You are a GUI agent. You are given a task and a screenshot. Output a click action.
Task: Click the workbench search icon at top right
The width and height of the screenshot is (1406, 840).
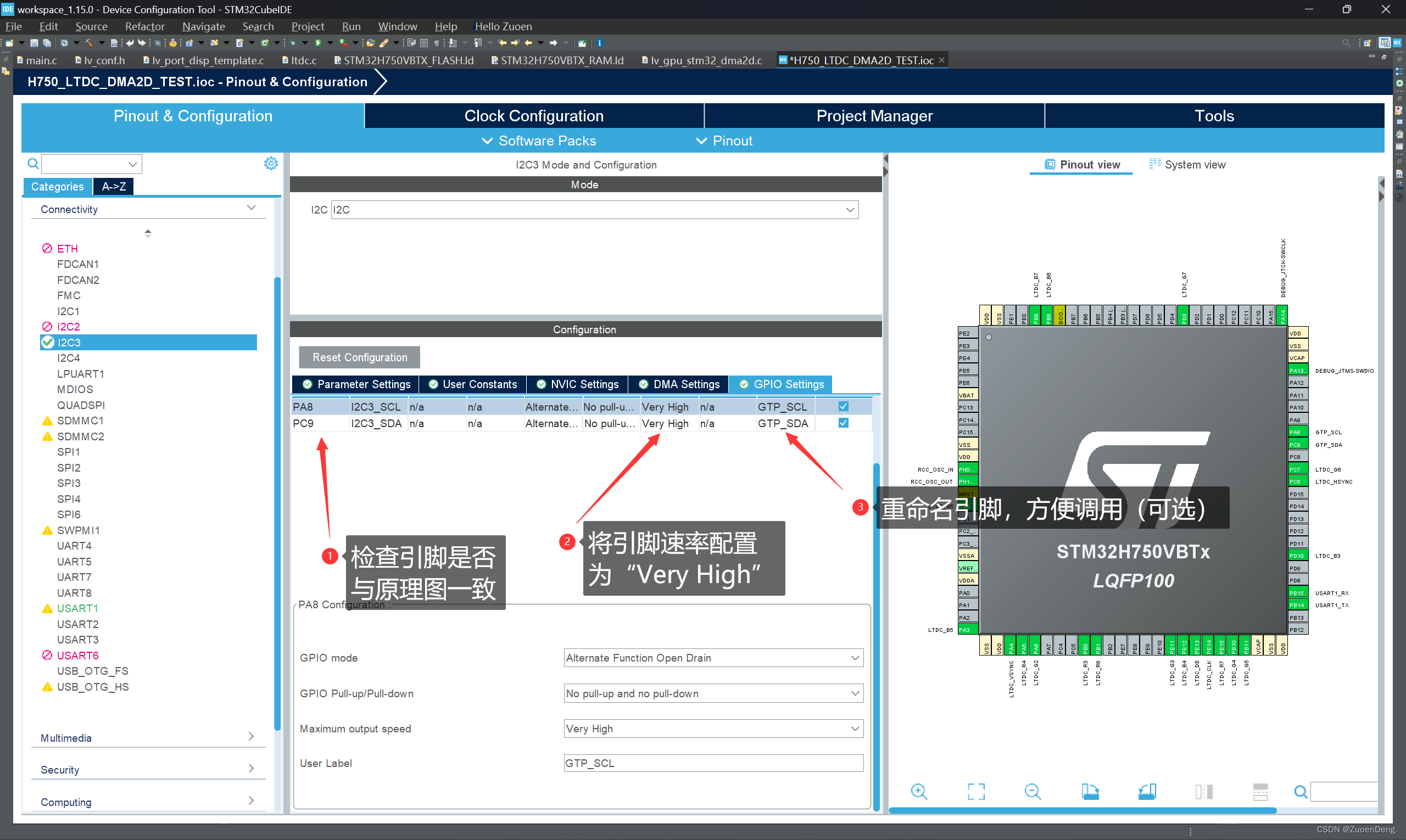[x=1346, y=43]
